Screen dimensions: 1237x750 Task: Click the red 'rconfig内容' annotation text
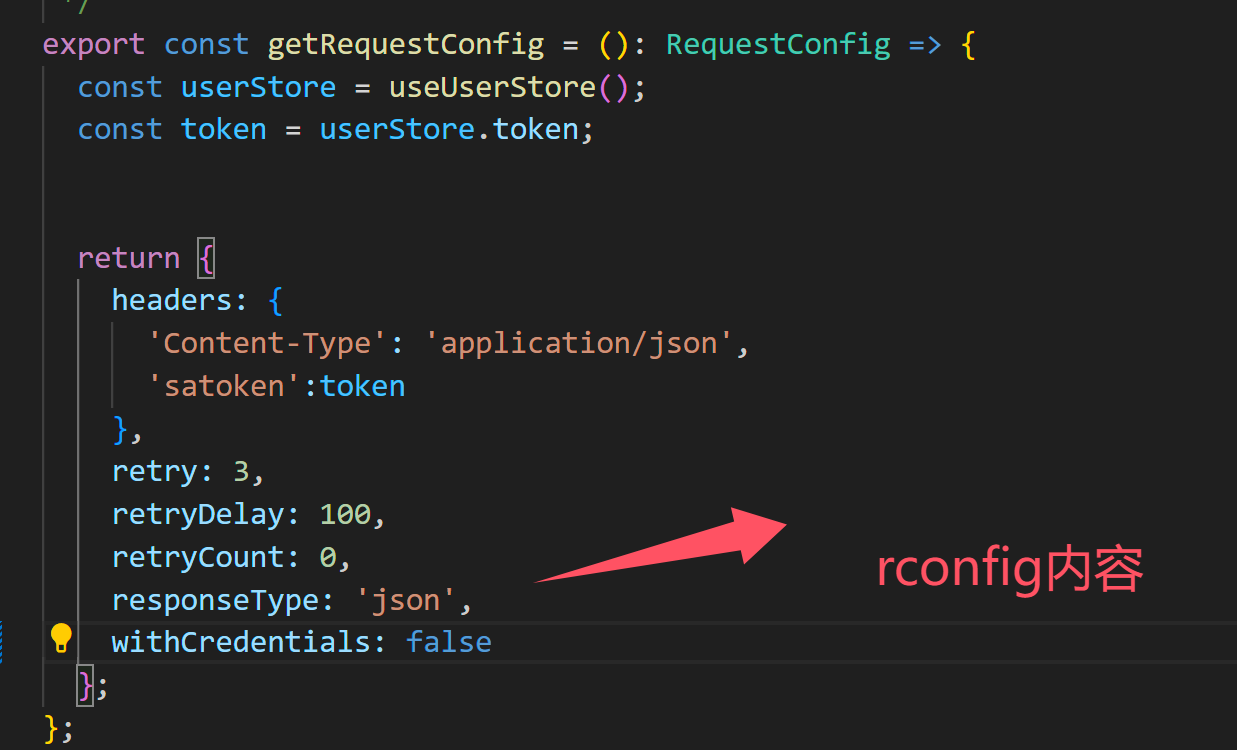click(1009, 570)
